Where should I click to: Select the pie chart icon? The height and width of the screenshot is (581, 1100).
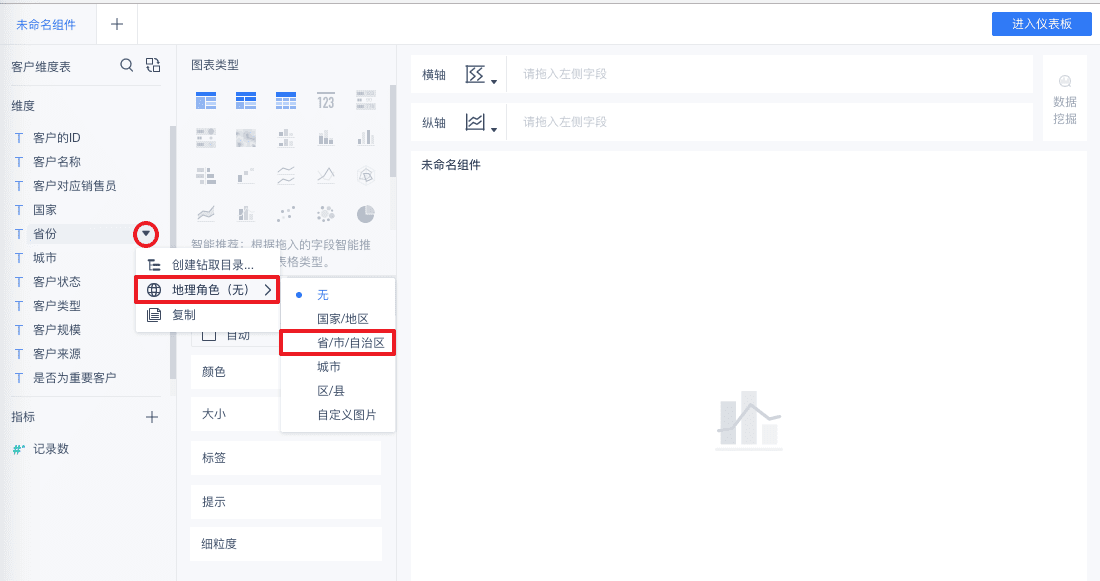point(365,213)
